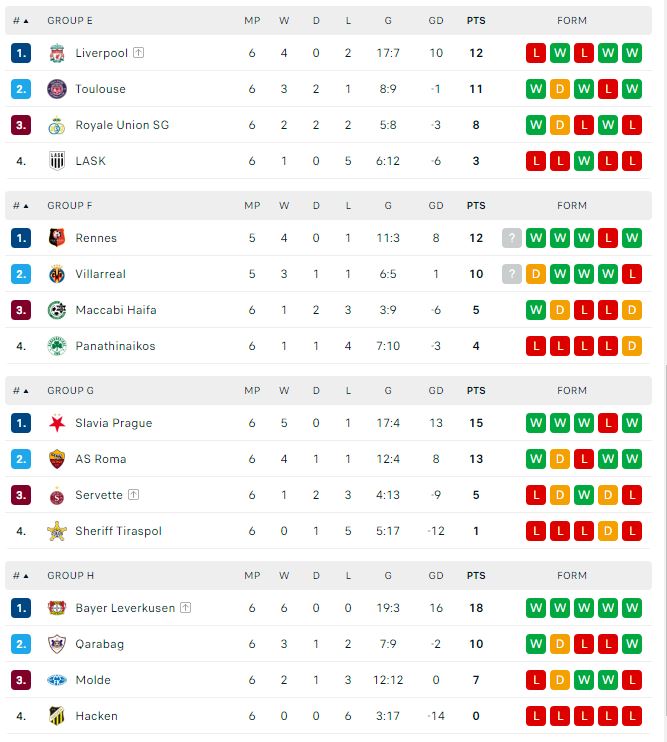This screenshot has width=667, height=742.
Task: Sort Group G table by PTS column
Action: (x=476, y=391)
